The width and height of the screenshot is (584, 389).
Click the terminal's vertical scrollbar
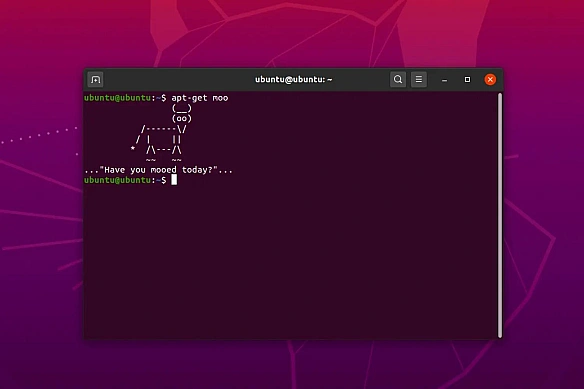point(500,215)
